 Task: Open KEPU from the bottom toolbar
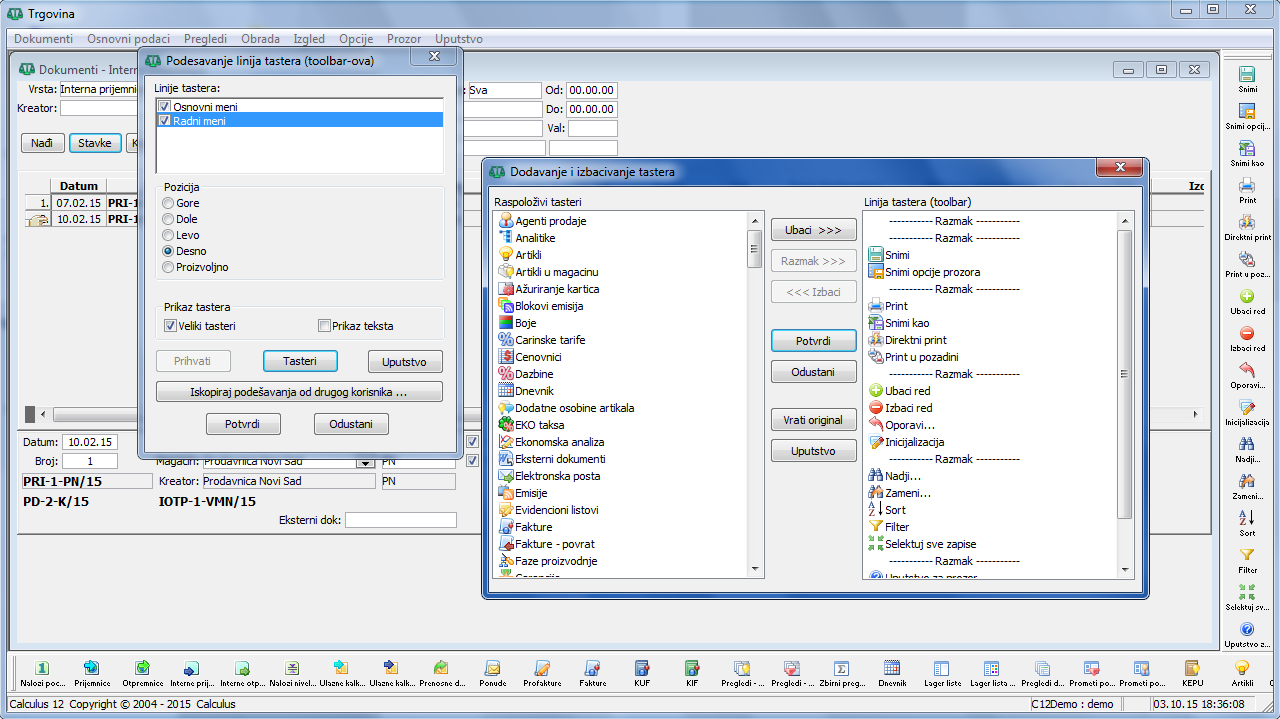(x=1192, y=668)
